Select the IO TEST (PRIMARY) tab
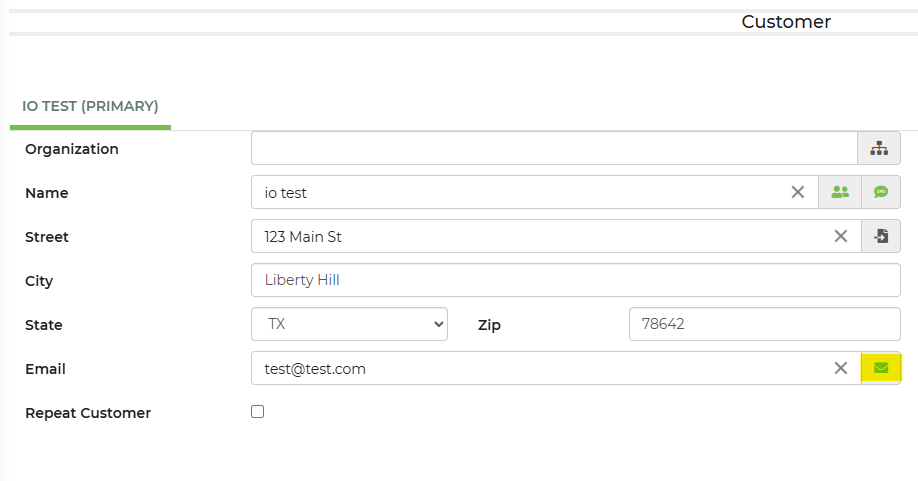This screenshot has height=481, width=918. click(90, 106)
